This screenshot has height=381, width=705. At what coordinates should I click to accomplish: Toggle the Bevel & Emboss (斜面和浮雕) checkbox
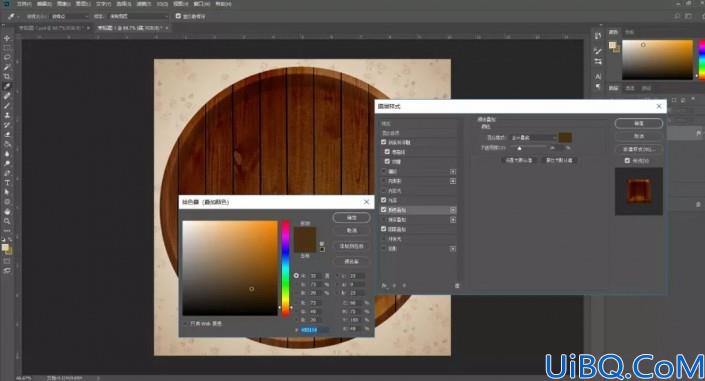click(x=384, y=142)
